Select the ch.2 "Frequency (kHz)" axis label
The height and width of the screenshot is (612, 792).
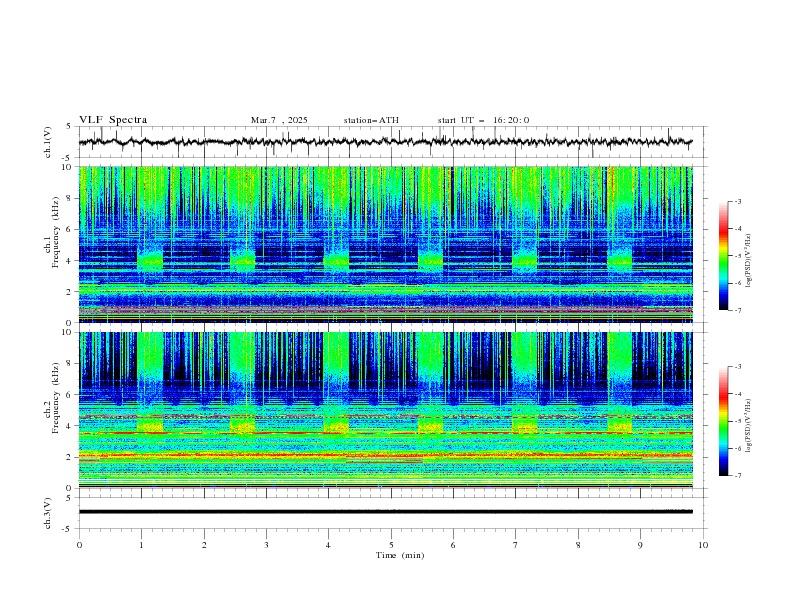pyautogui.click(x=56, y=398)
